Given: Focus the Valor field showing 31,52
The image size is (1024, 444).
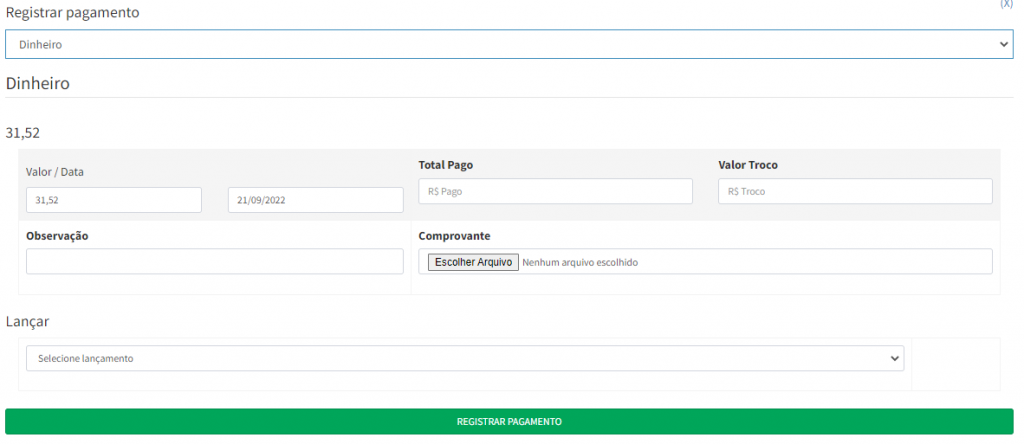Looking at the screenshot, I should [x=114, y=200].
